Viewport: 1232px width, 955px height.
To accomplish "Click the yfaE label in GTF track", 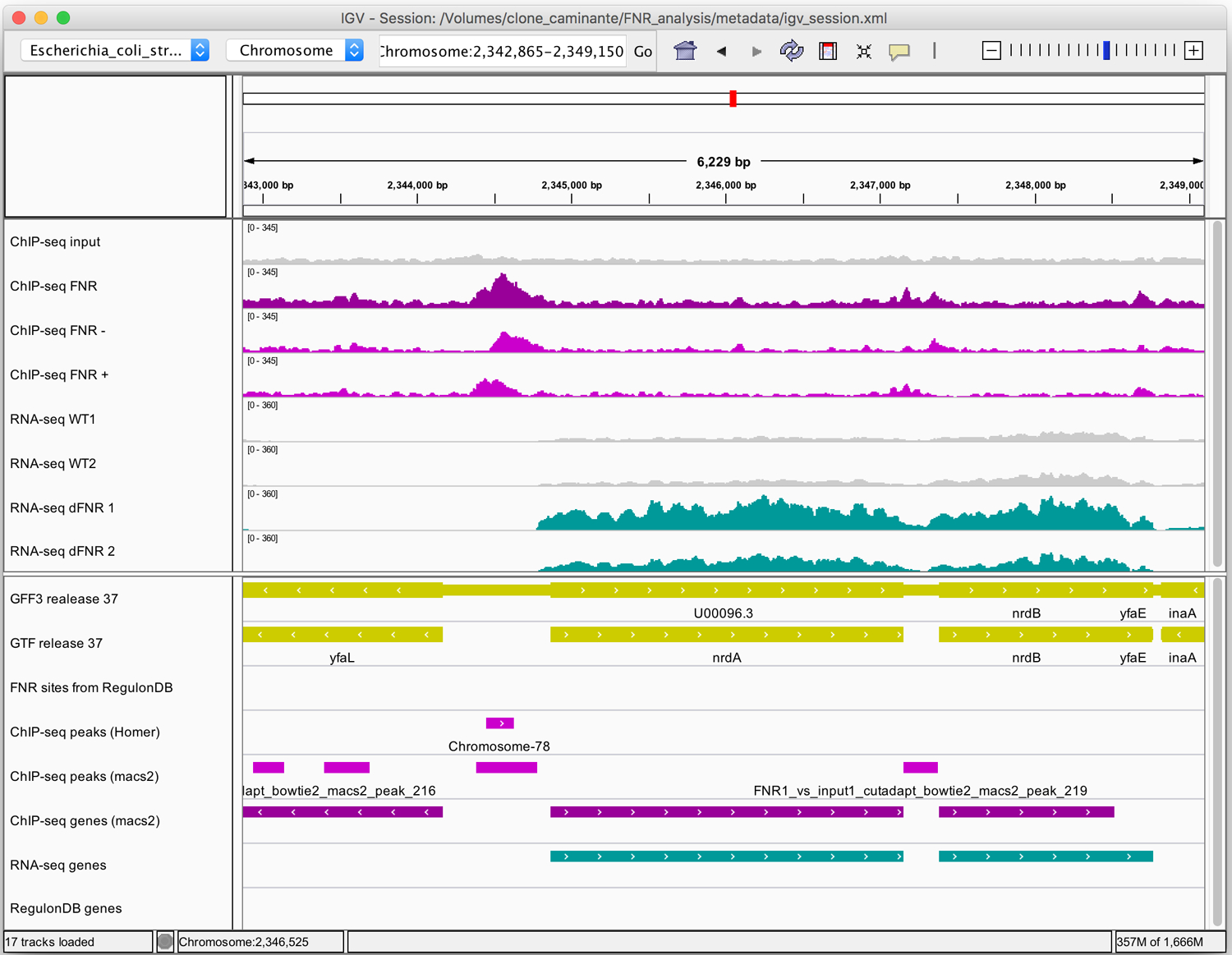I will click(x=1133, y=658).
